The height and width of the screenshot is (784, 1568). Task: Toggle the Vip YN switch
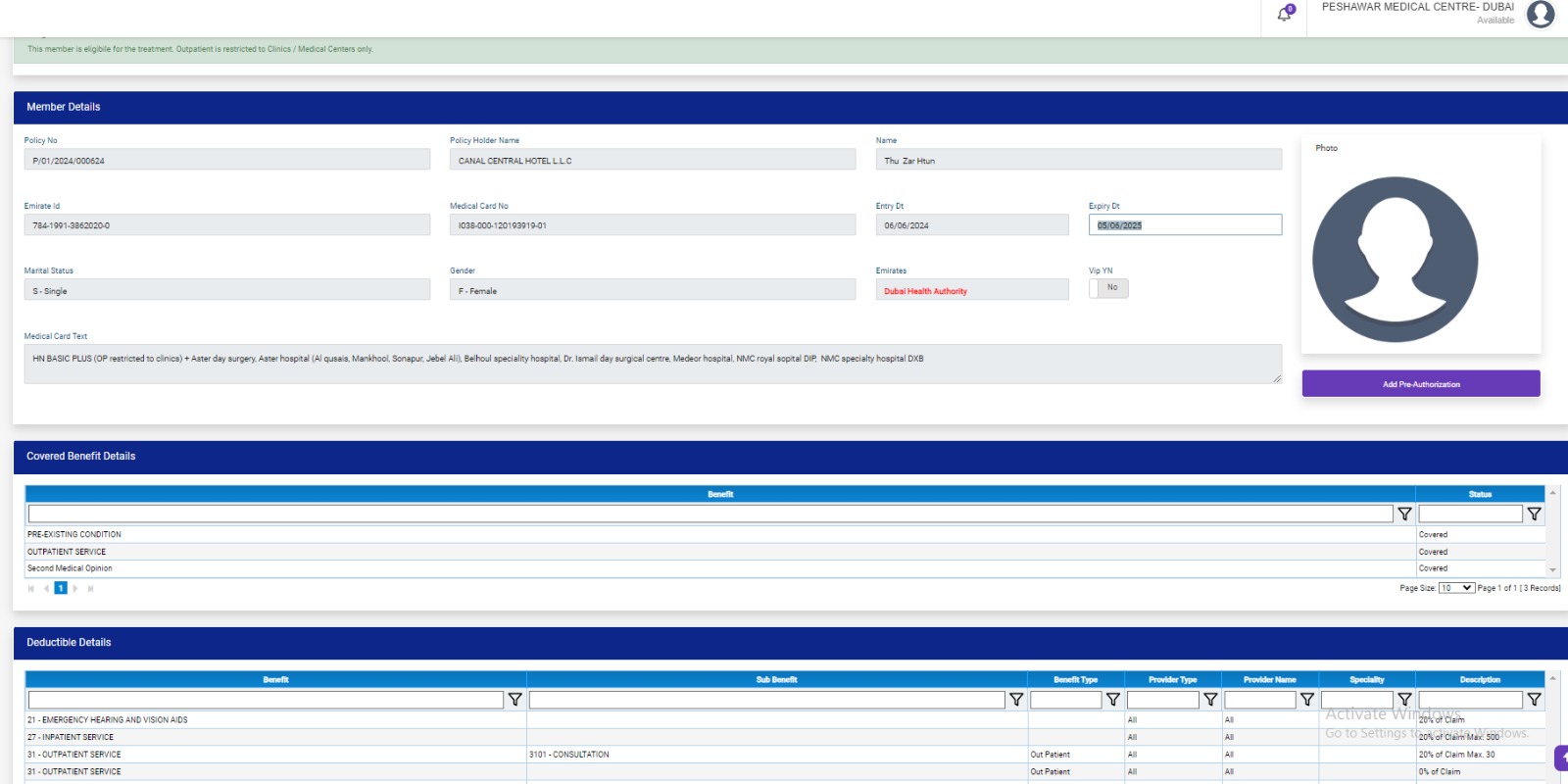point(1108,288)
